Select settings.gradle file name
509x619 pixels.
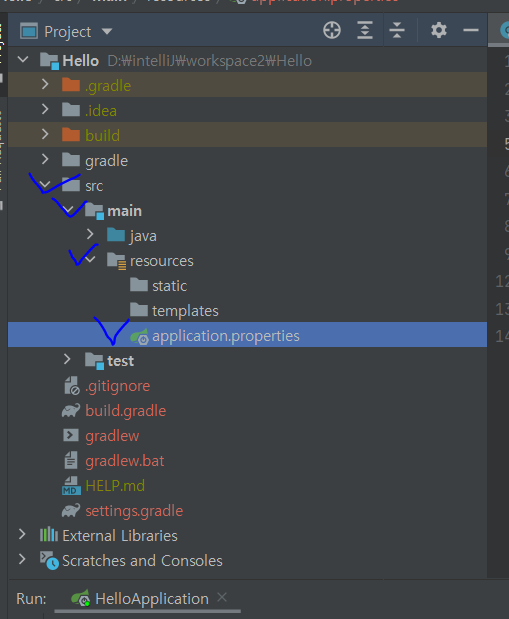(134, 511)
